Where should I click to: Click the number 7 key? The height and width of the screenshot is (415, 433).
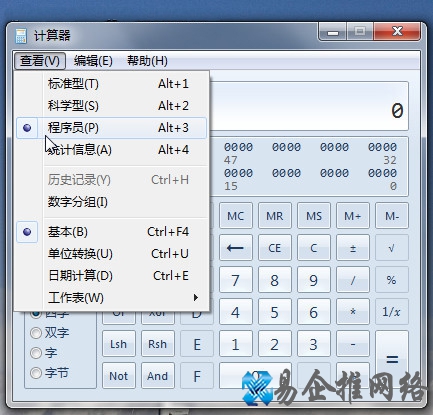pos(236,280)
